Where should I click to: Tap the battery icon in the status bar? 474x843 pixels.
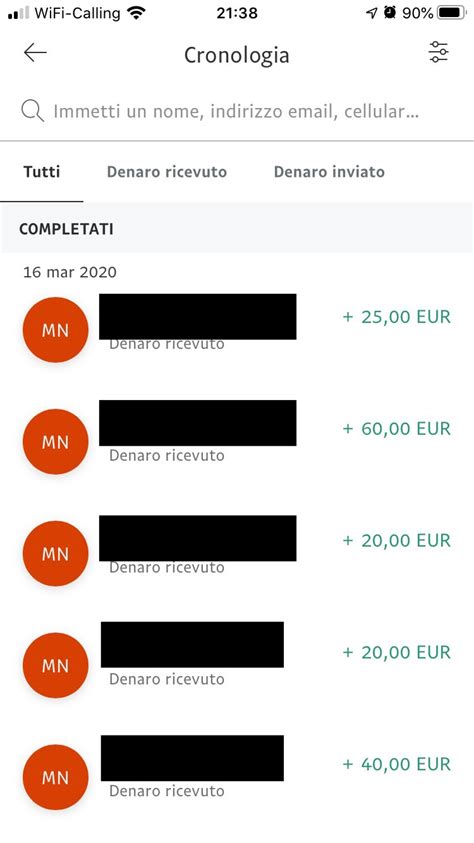click(451, 12)
